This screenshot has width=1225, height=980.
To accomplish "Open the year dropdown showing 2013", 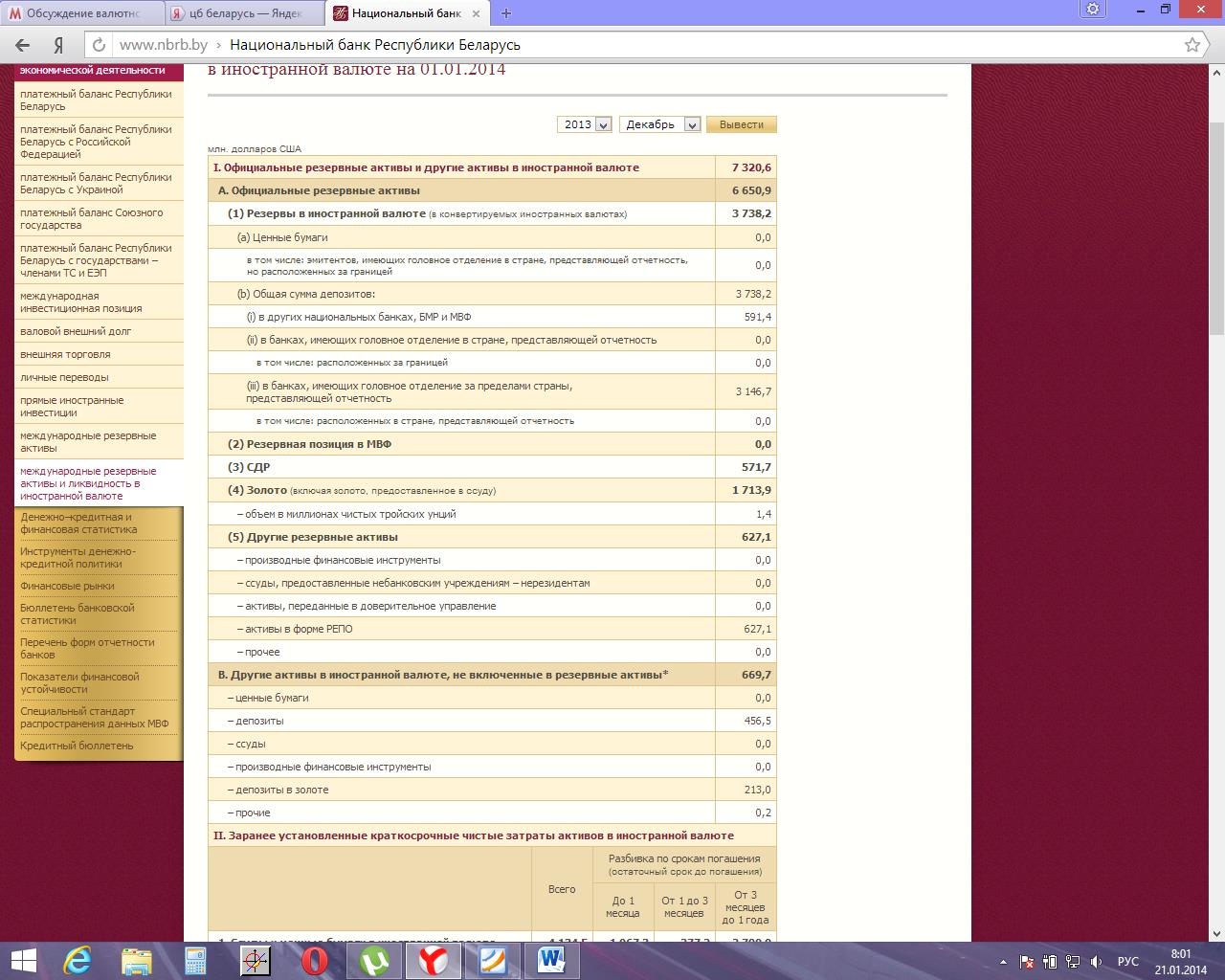I will tap(584, 124).
